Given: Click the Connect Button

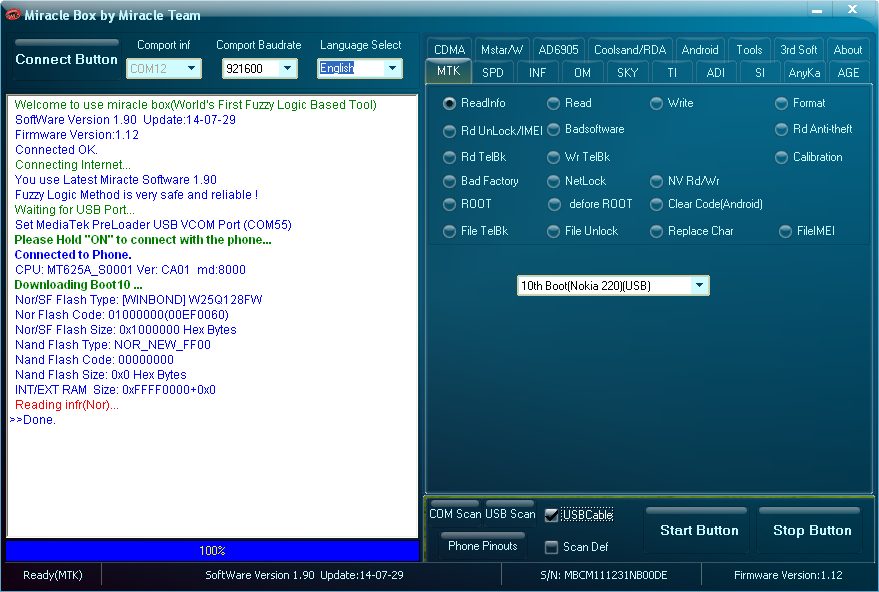Looking at the screenshot, I should coord(67,59).
